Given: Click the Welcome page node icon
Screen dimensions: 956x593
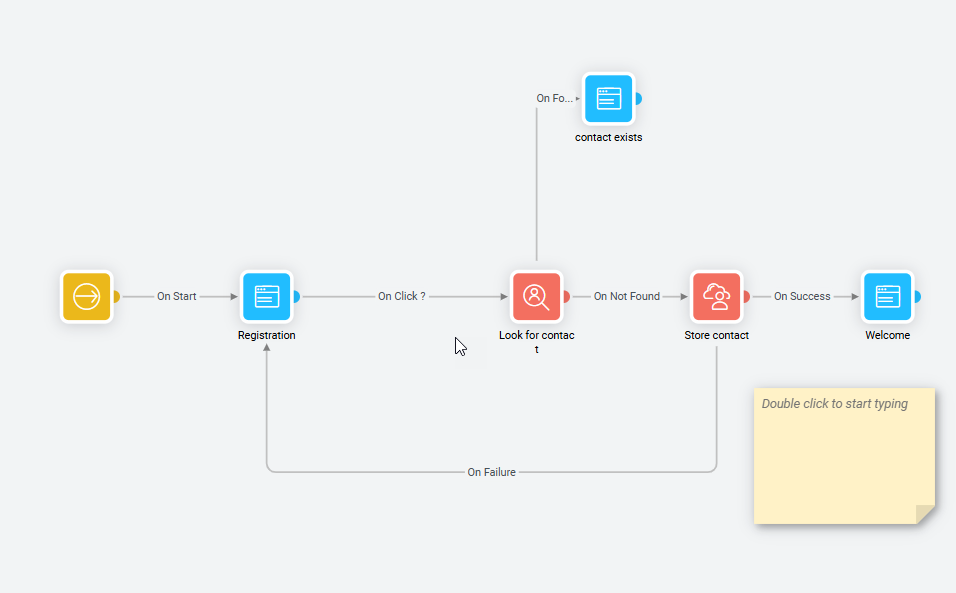Looking at the screenshot, I should pos(887,297).
